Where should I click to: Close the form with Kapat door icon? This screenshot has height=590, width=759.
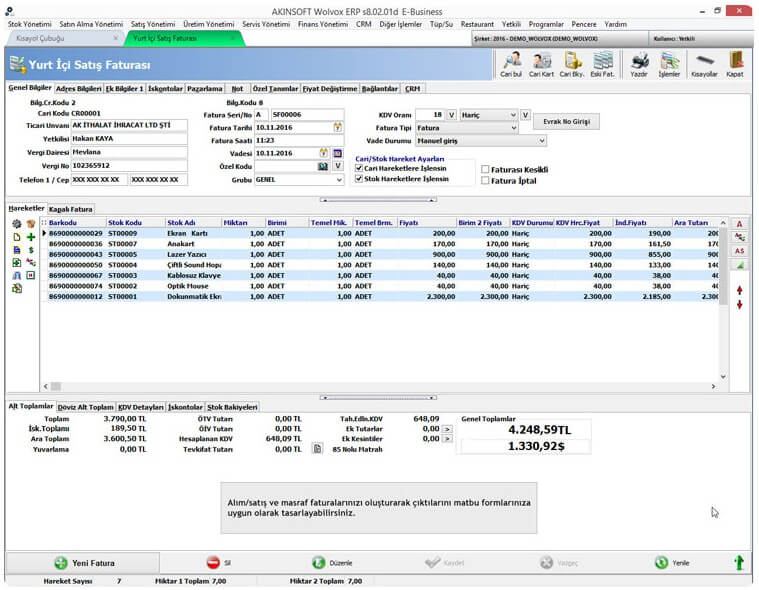735,64
